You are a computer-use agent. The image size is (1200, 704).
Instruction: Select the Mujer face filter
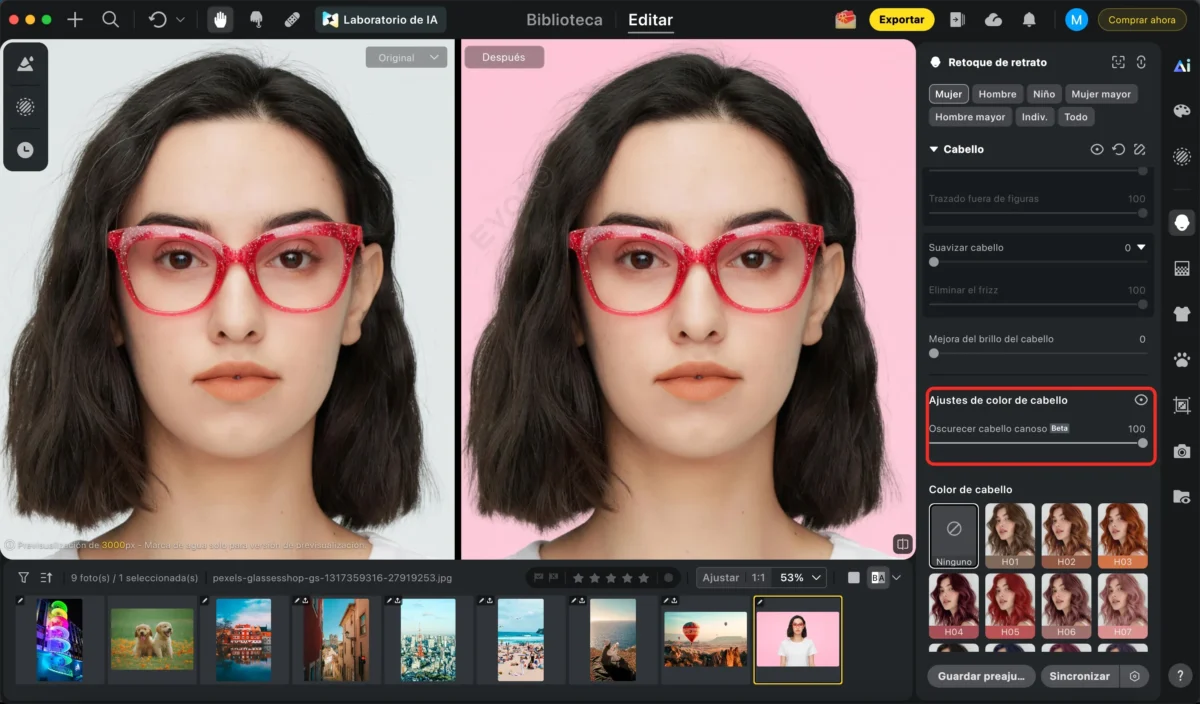948,94
